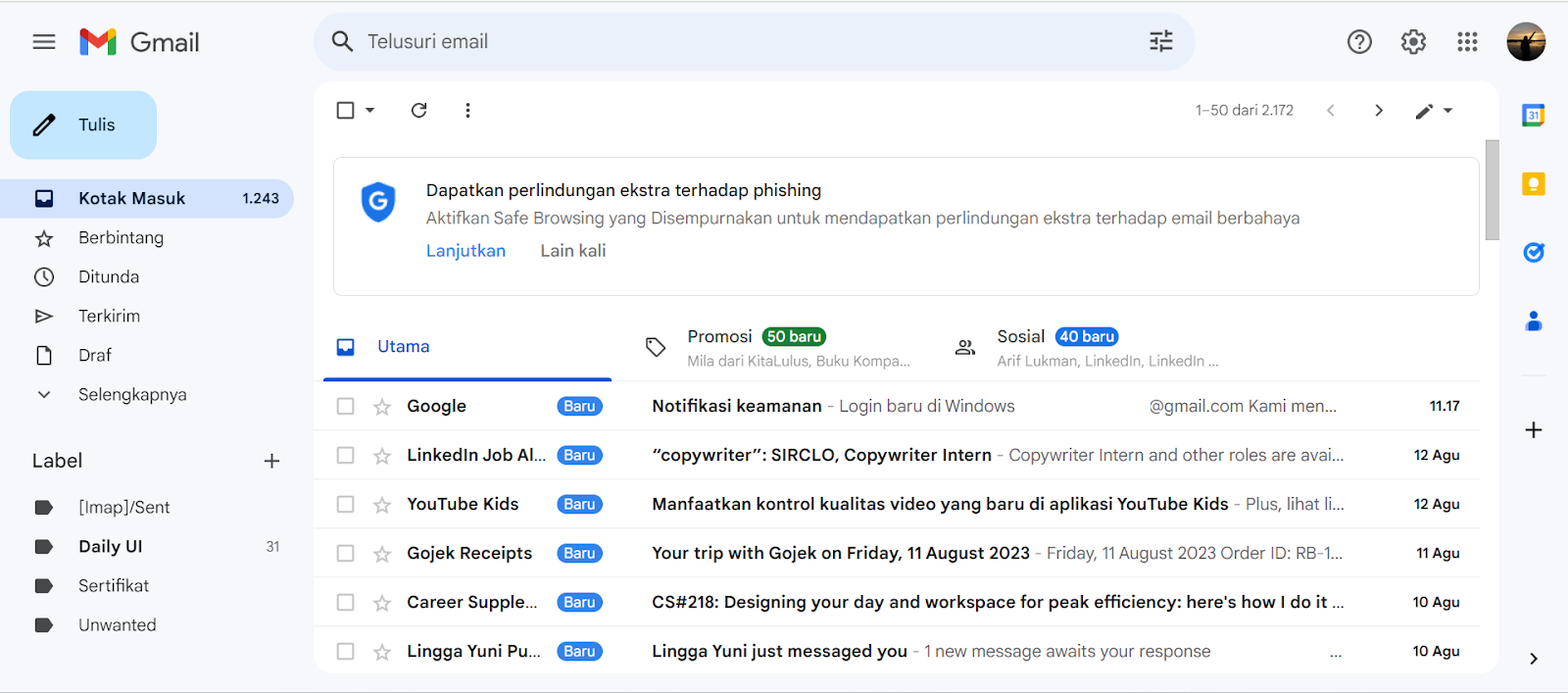
Task: Refresh the inbox
Action: pyautogui.click(x=419, y=110)
